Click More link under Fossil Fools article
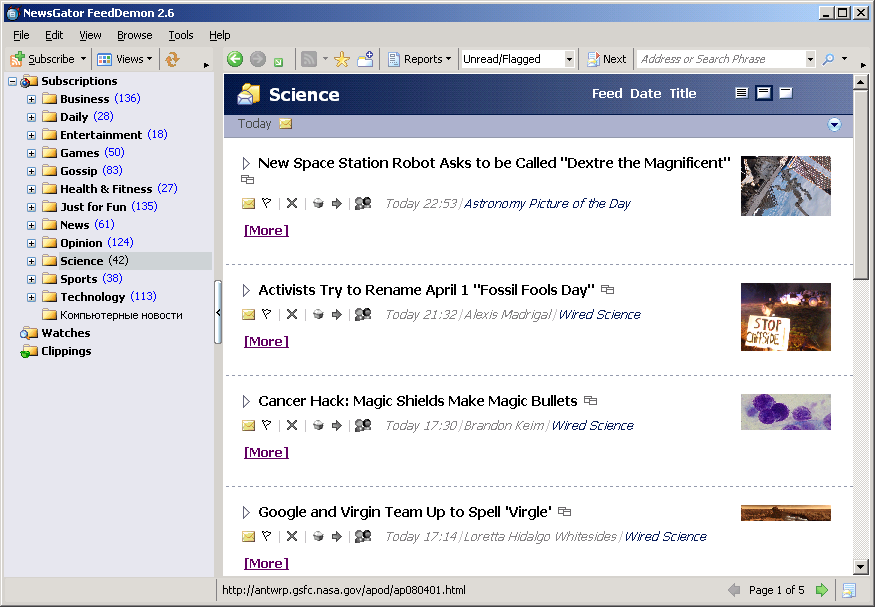This screenshot has width=875, height=607. (266, 341)
